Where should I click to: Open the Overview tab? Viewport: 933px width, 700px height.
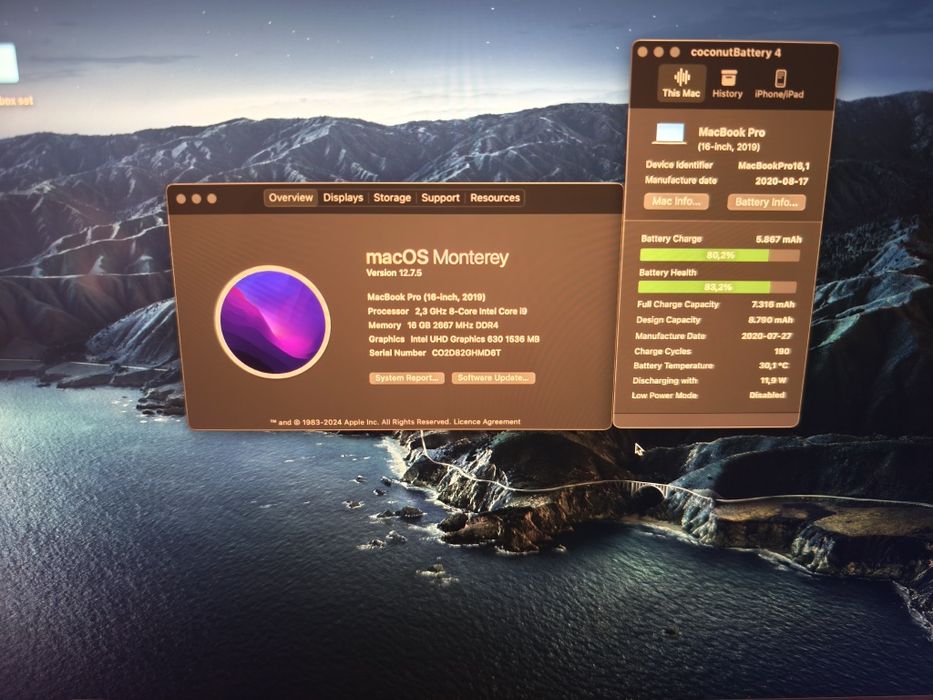[x=290, y=198]
